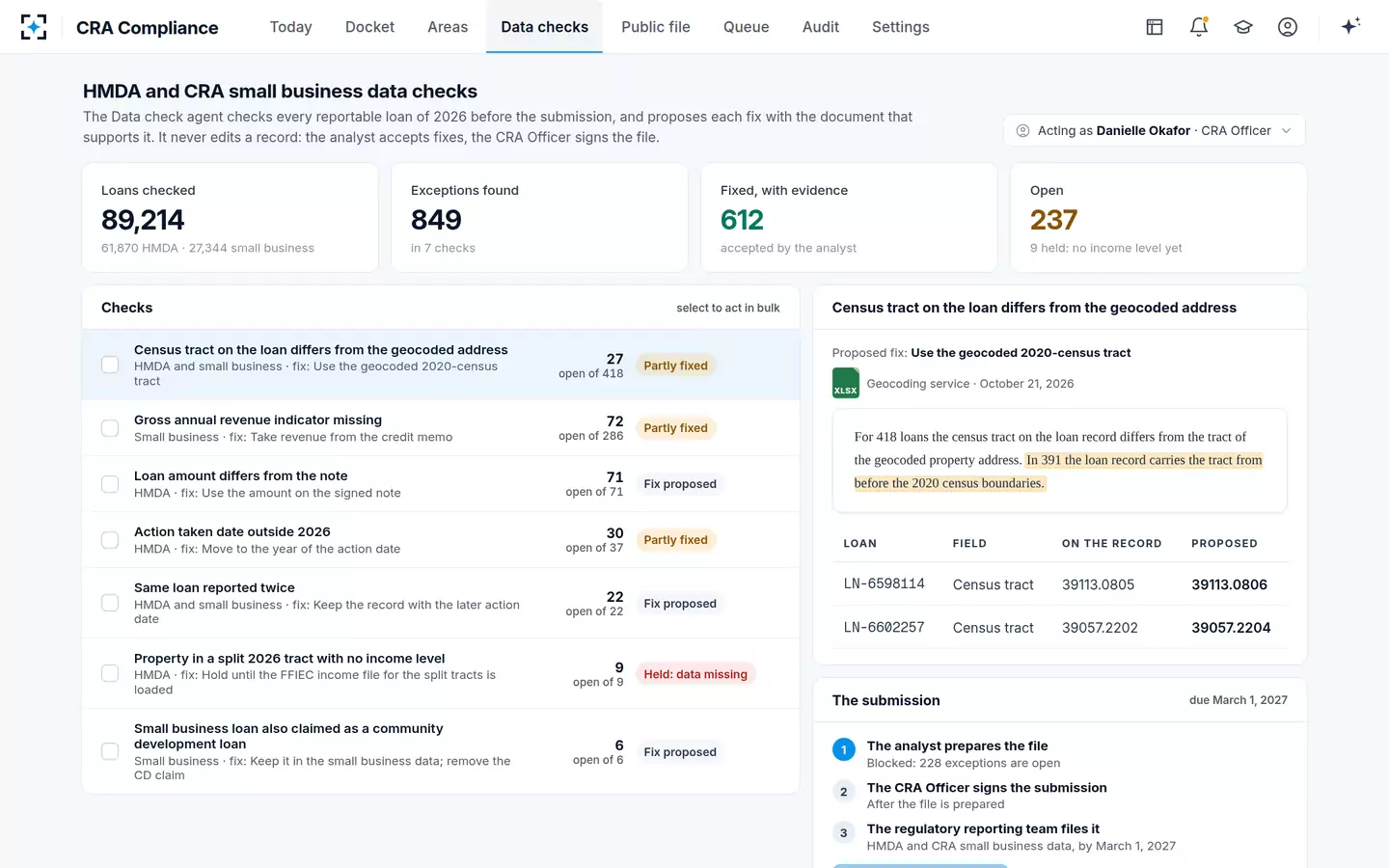Open the XLSX geocoding service file icon
The width and height of the screenshot is (1389, 868).
pos(846,383)
